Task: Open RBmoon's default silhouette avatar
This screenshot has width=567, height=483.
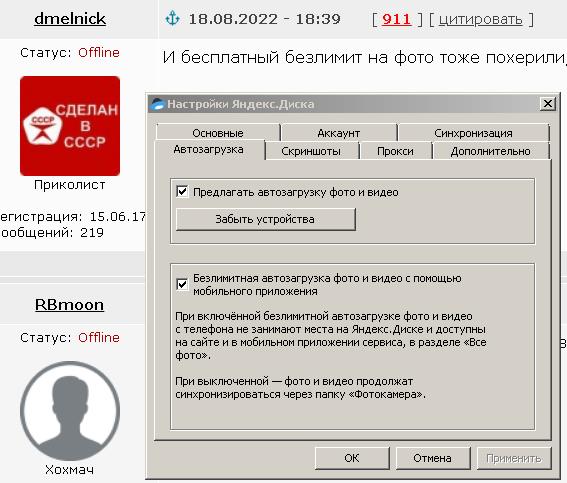Action: pyautogui.click(x=70, y=411)
